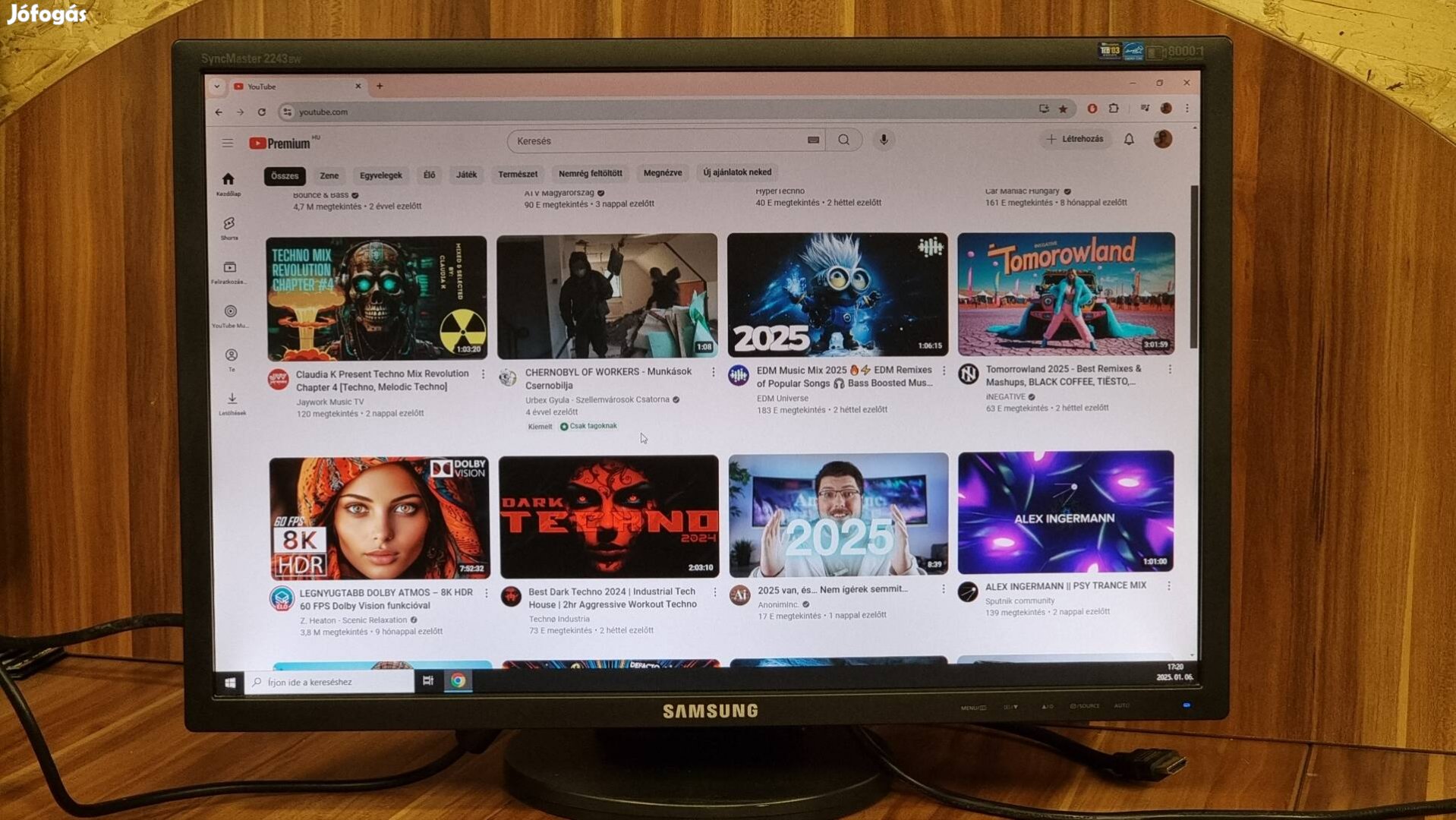Open a new Chrome tab
Screen dimensions: 1456x820
(x=380, y=86)
